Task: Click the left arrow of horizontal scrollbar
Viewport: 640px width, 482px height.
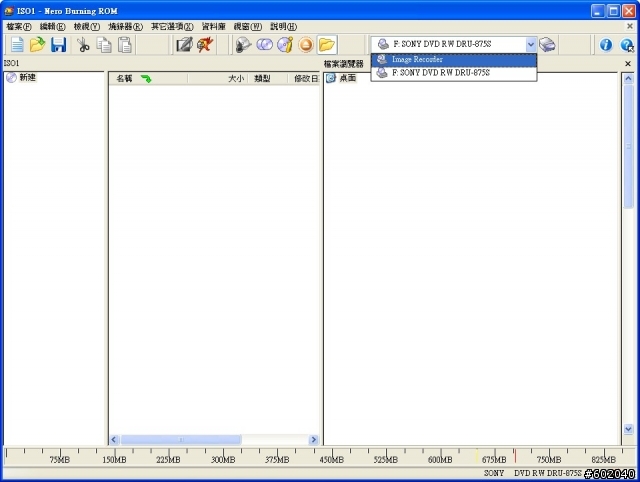Action: point(114,440)
